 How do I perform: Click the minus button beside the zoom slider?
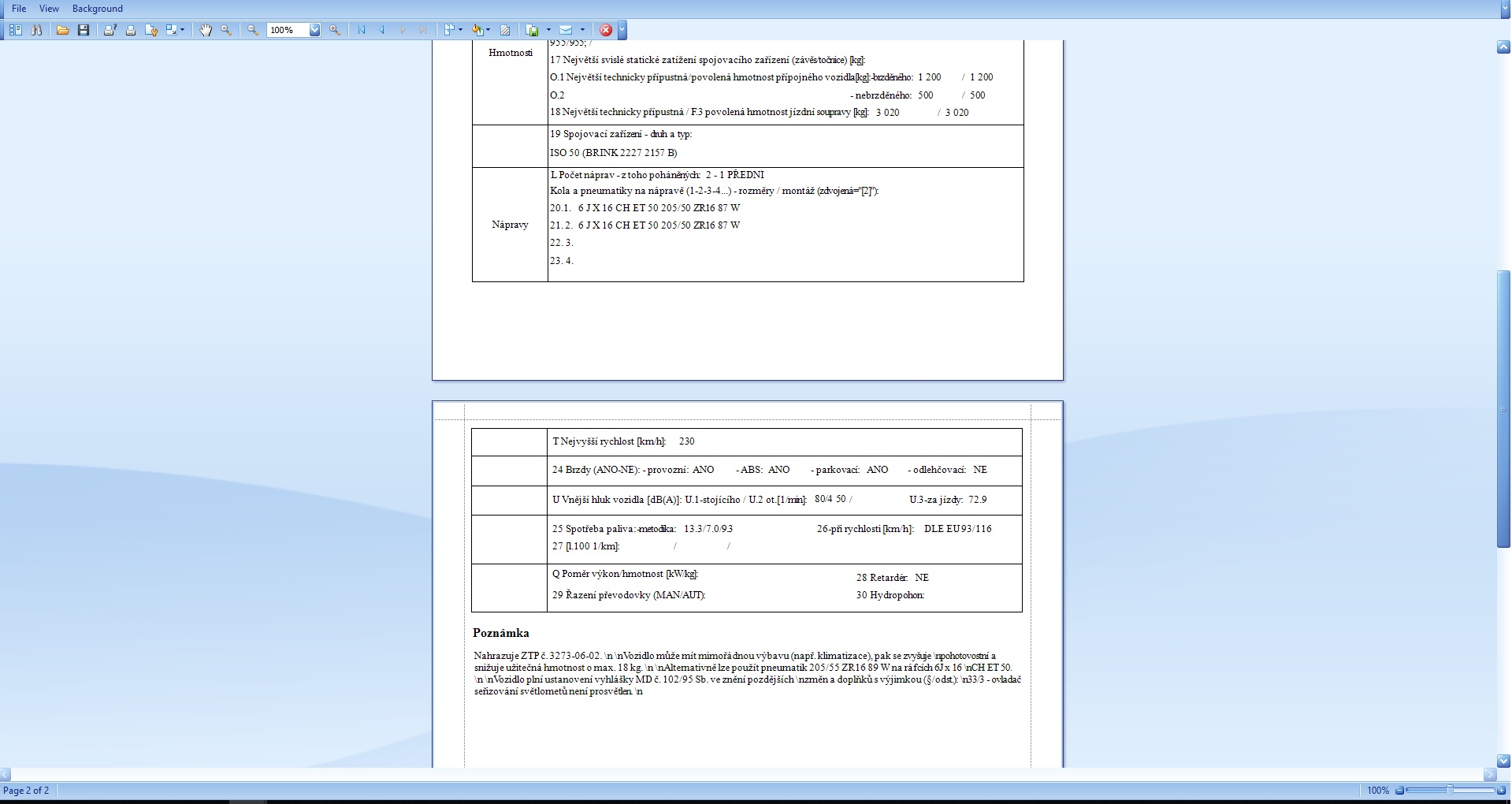point(1400,790)
